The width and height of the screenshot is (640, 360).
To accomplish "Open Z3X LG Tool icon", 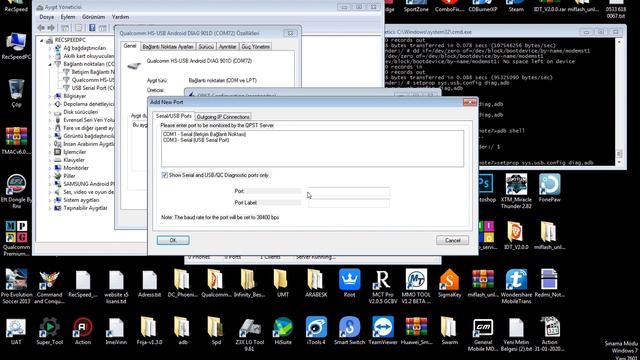I will point(249,333).
